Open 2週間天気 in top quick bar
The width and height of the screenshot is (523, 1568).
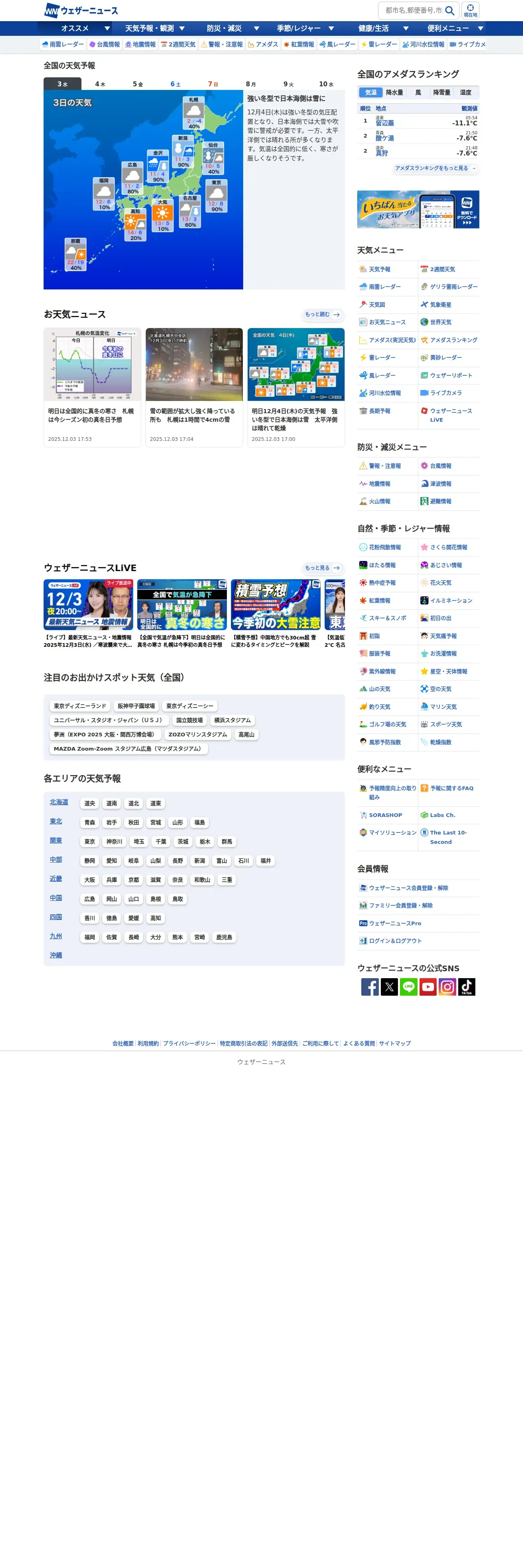(178, 44)
